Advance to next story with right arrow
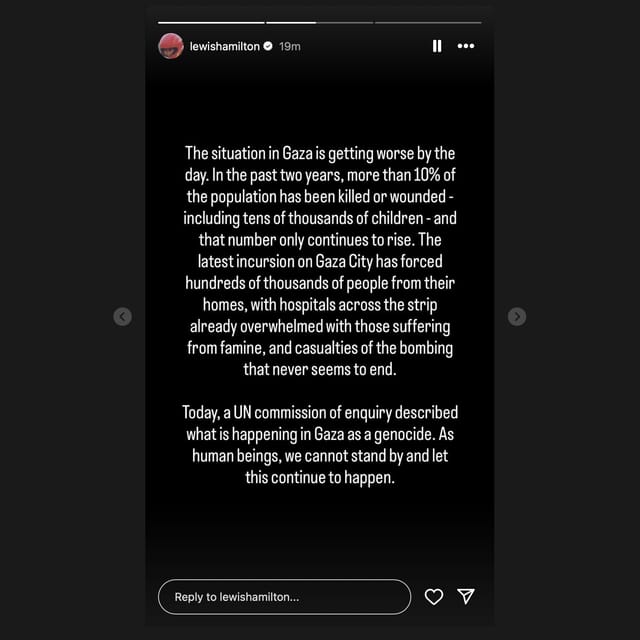This screenshot has height=640, width=640. coord(517,316)
